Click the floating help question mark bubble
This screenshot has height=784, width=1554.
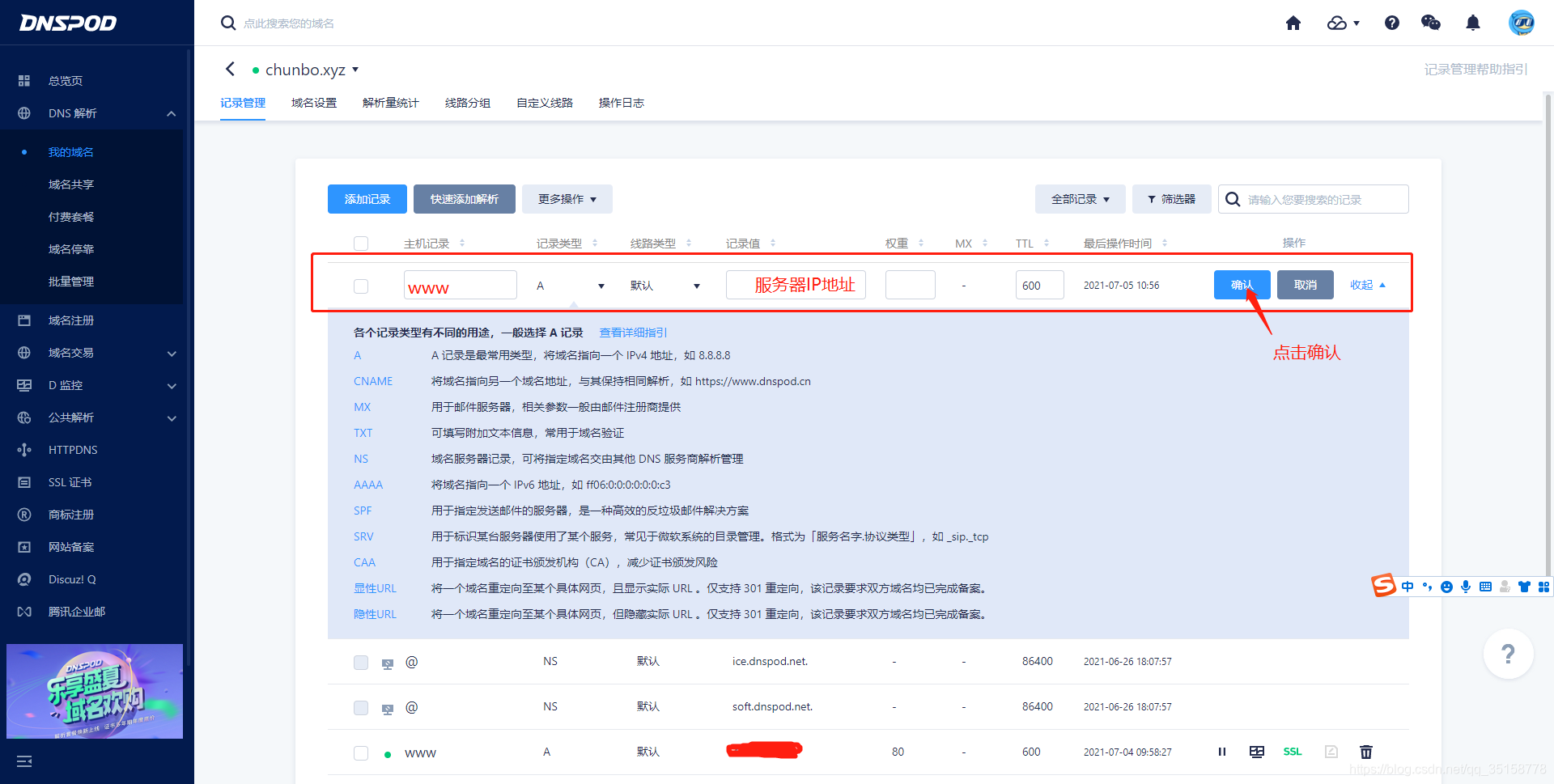(x=1509, y=654)
